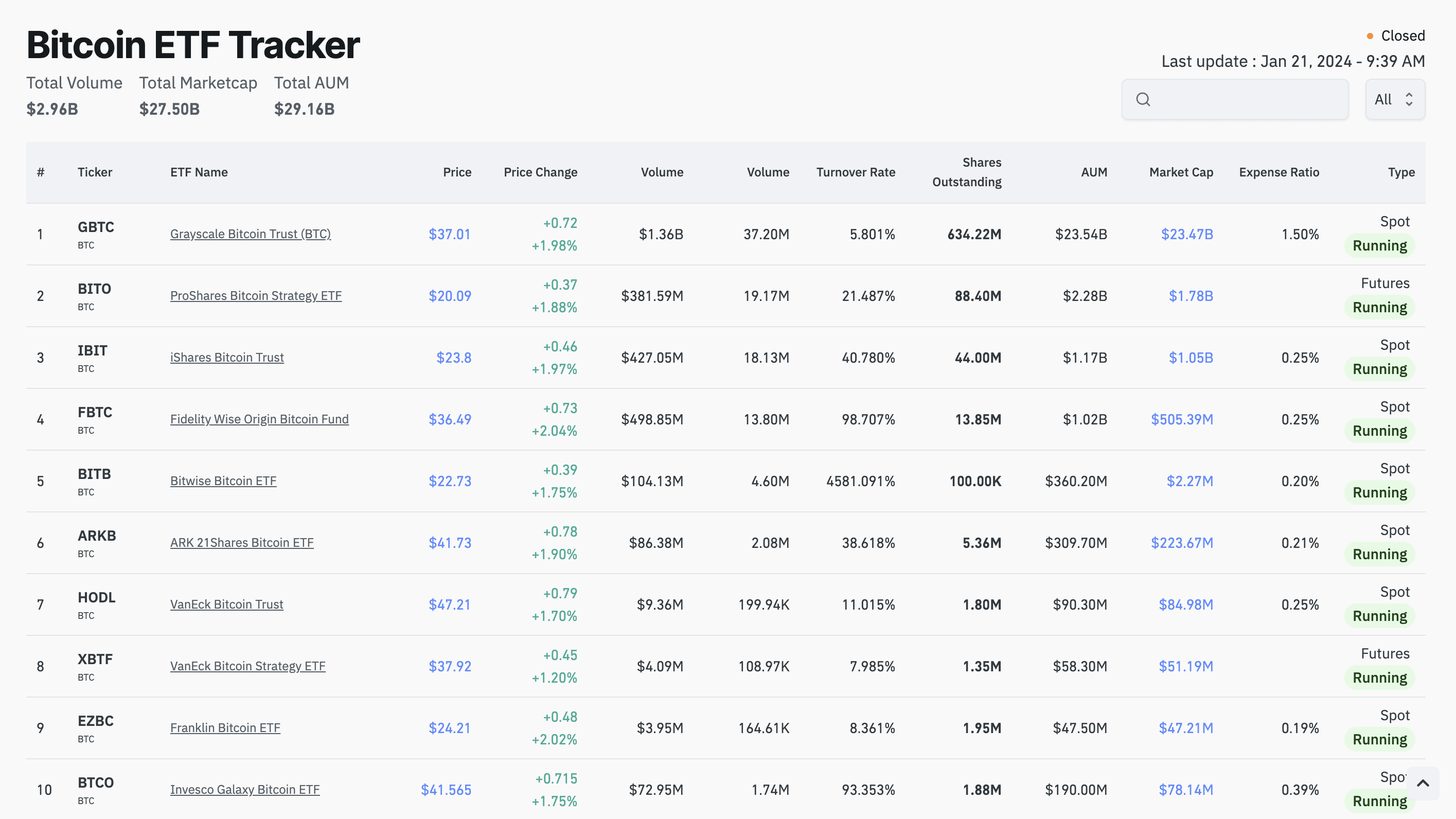The image size is (1456, 819).
Task: Click the orange Closed status indicator
Action: [1370, 35]
